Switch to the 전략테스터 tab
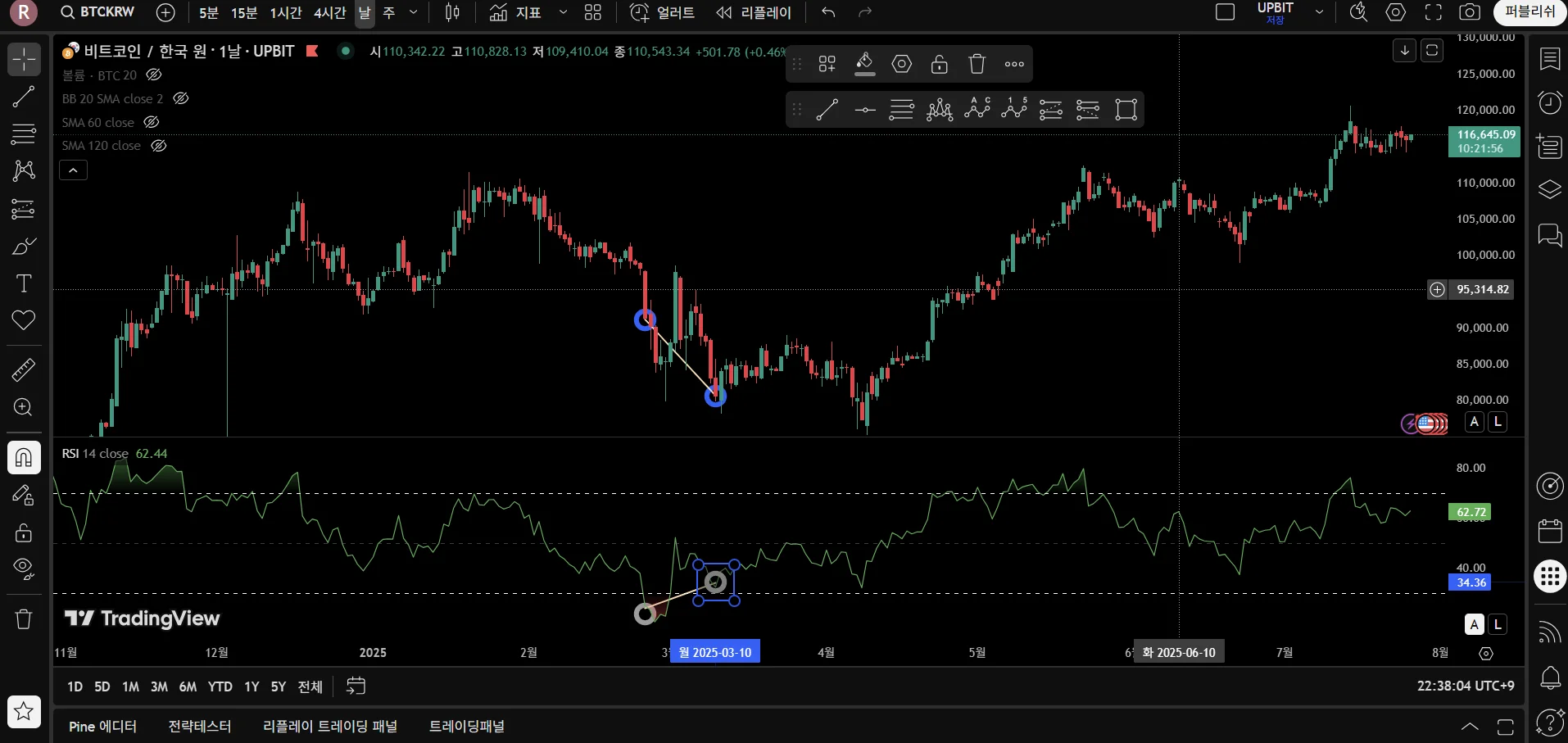1568x743 pixels. coord(200,727)
